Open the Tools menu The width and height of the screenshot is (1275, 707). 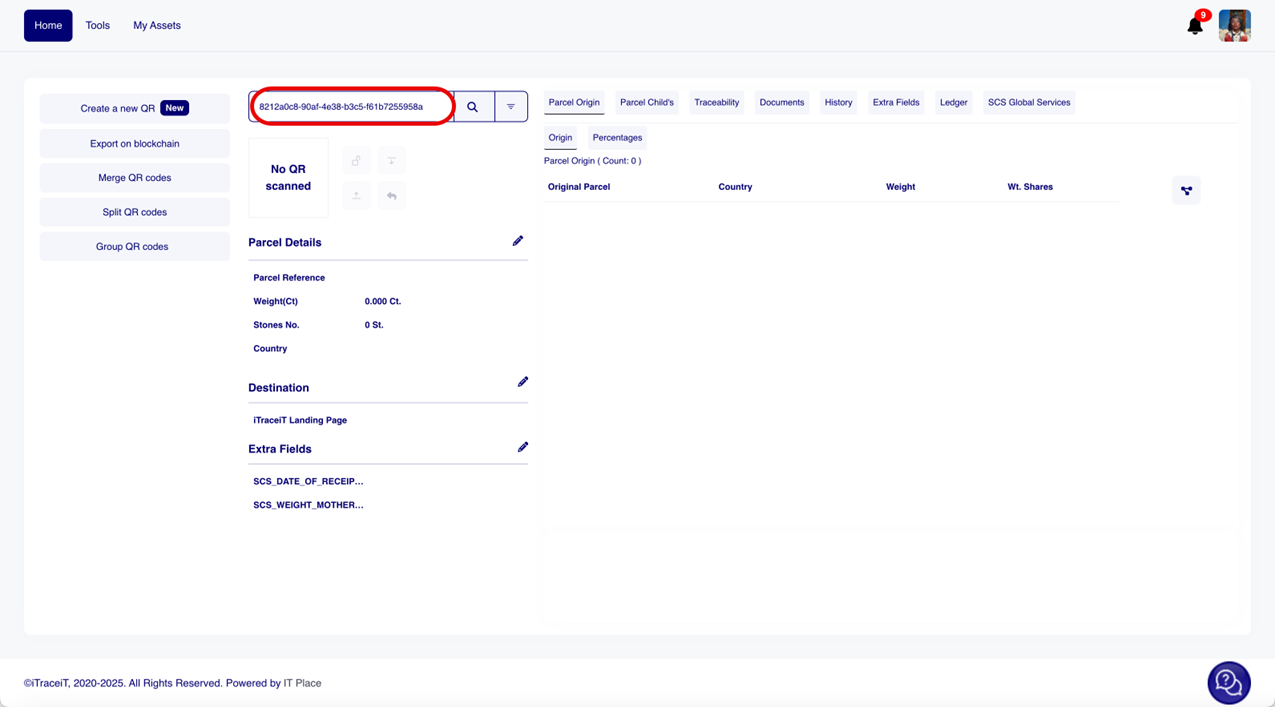98,25
